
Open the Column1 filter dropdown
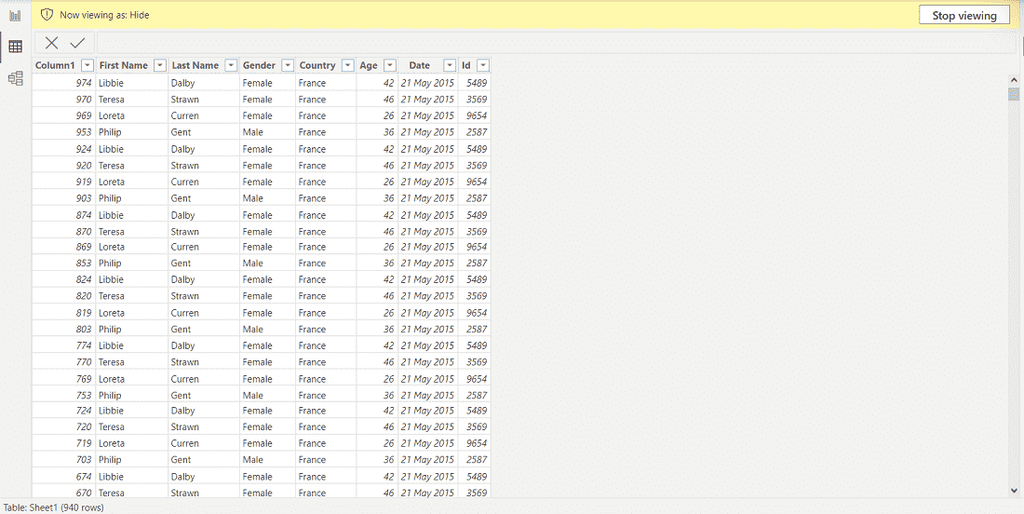(87, 65)
